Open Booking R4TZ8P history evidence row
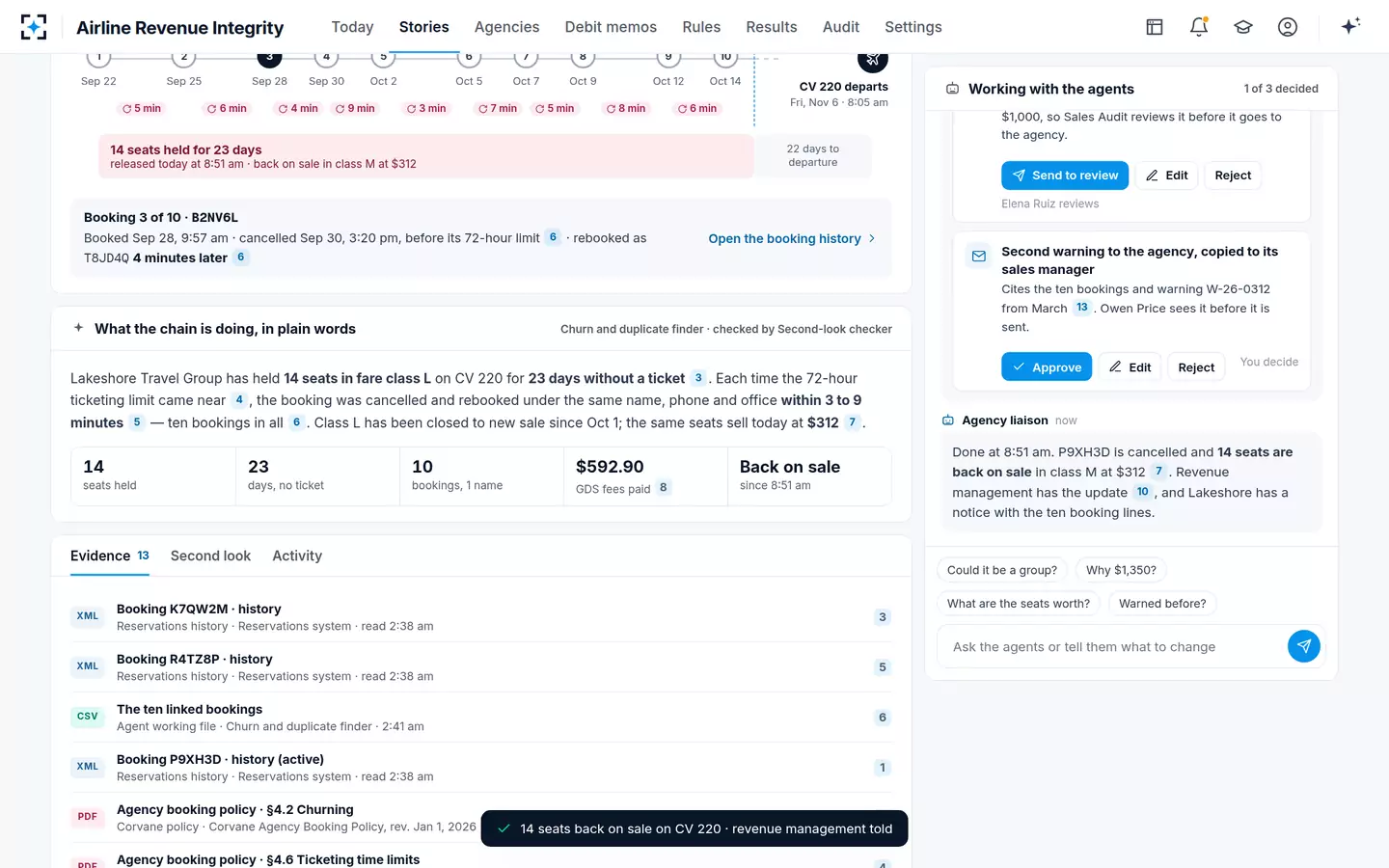1389x868 pixels. tap(480, 666)
